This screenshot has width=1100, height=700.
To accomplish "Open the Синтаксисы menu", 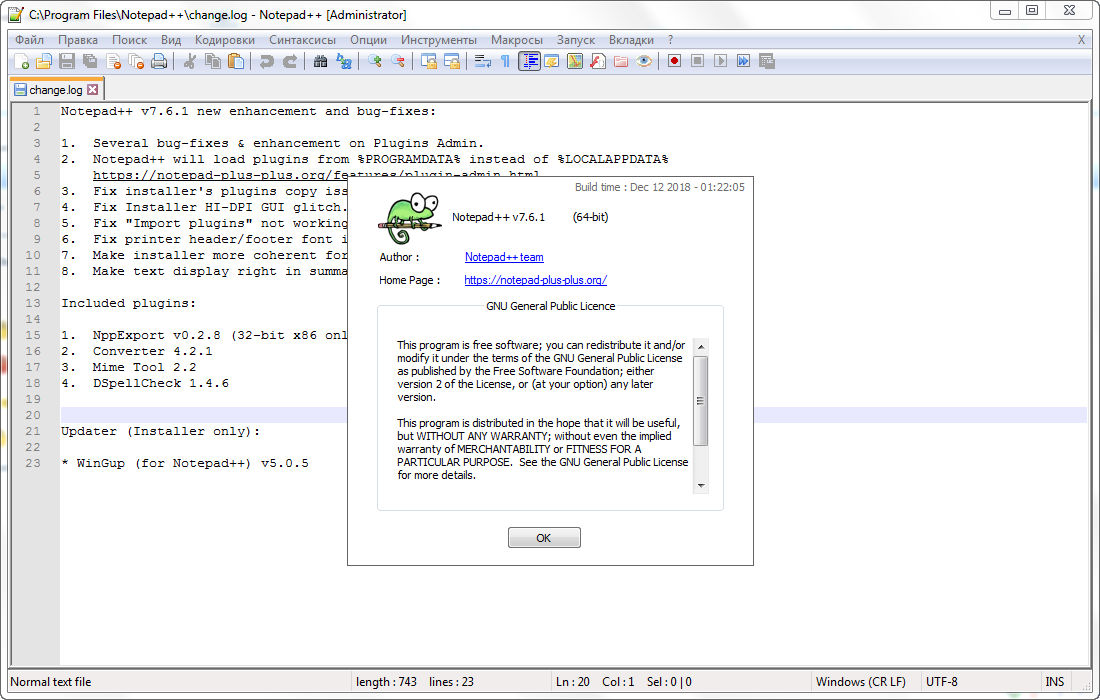I will [x=302, y=40].
